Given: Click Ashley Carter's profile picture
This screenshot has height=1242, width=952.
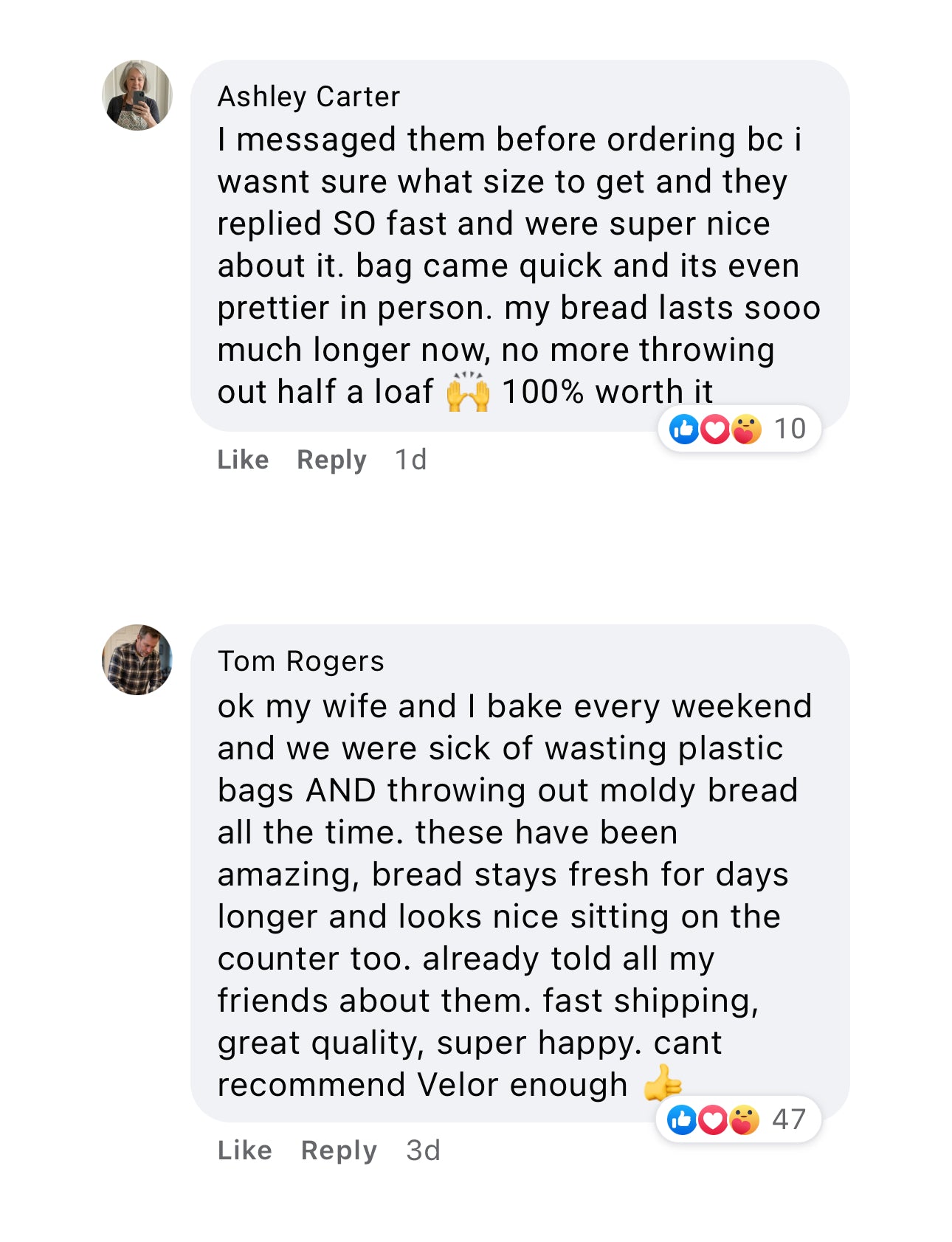Looking at the screenshot, I should coord(137,95).
